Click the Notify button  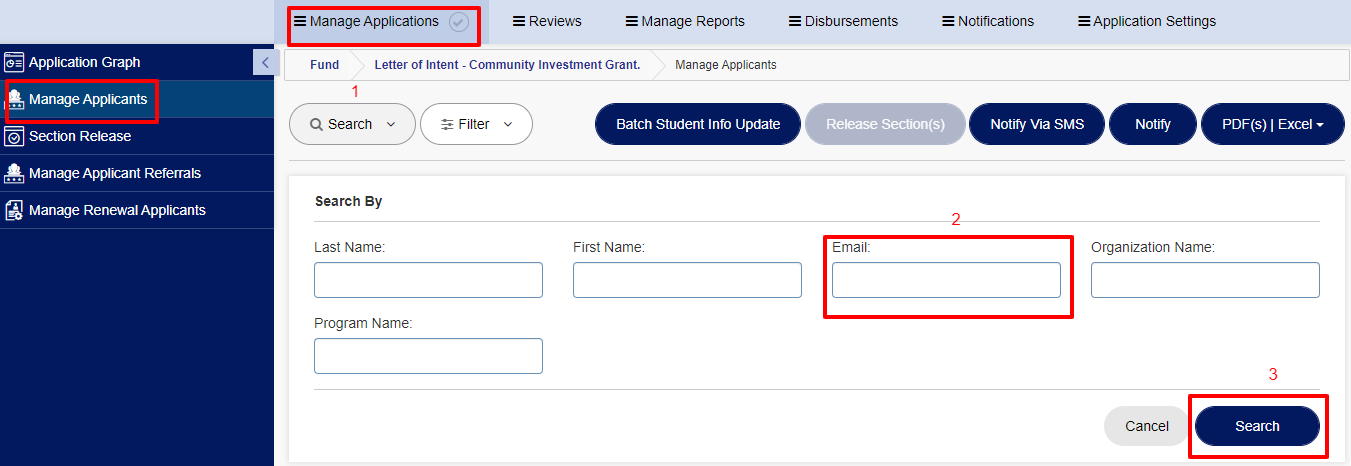[1153, 124]
